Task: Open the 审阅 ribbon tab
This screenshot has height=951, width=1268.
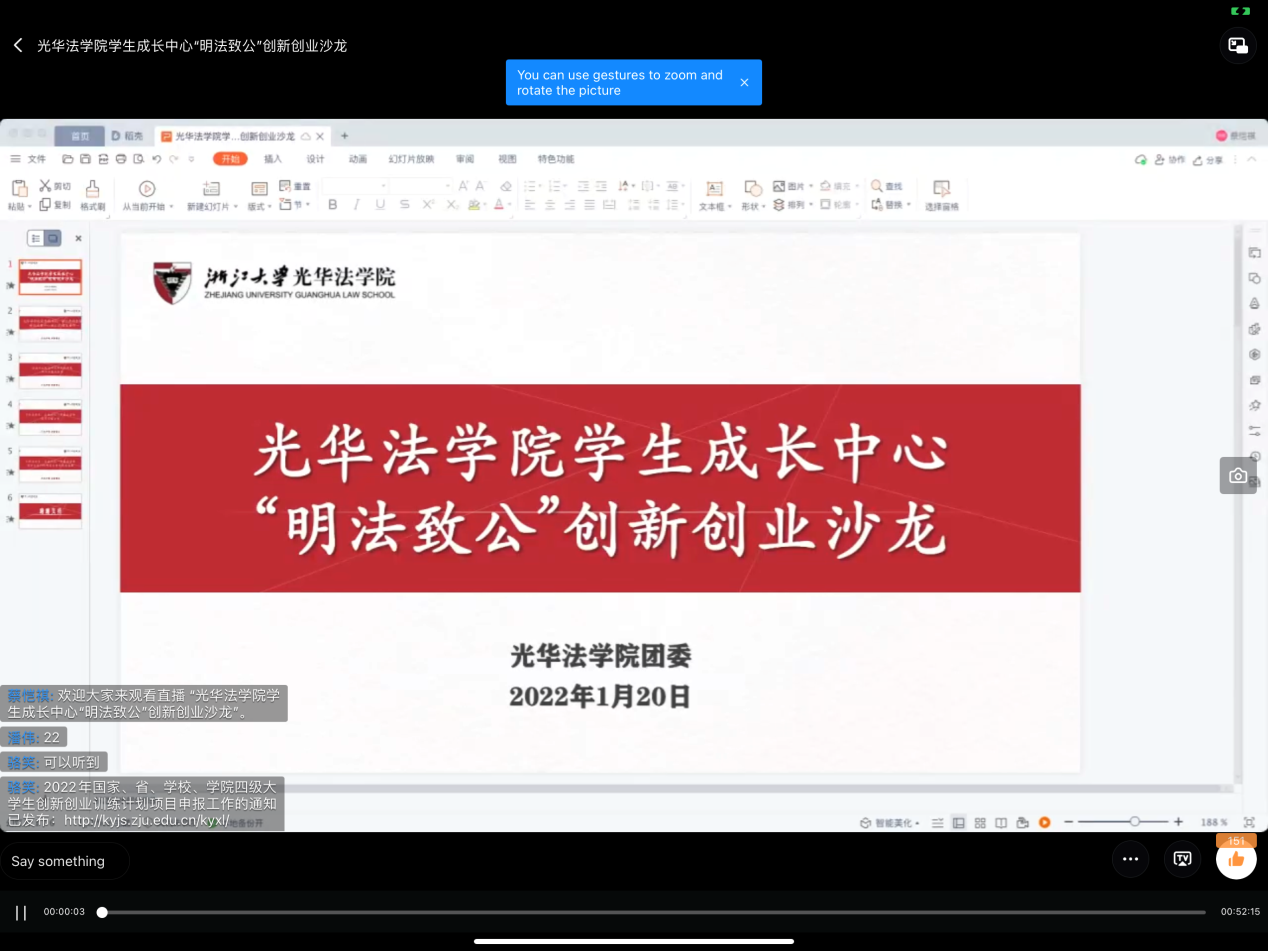Action: coord(465,159)
